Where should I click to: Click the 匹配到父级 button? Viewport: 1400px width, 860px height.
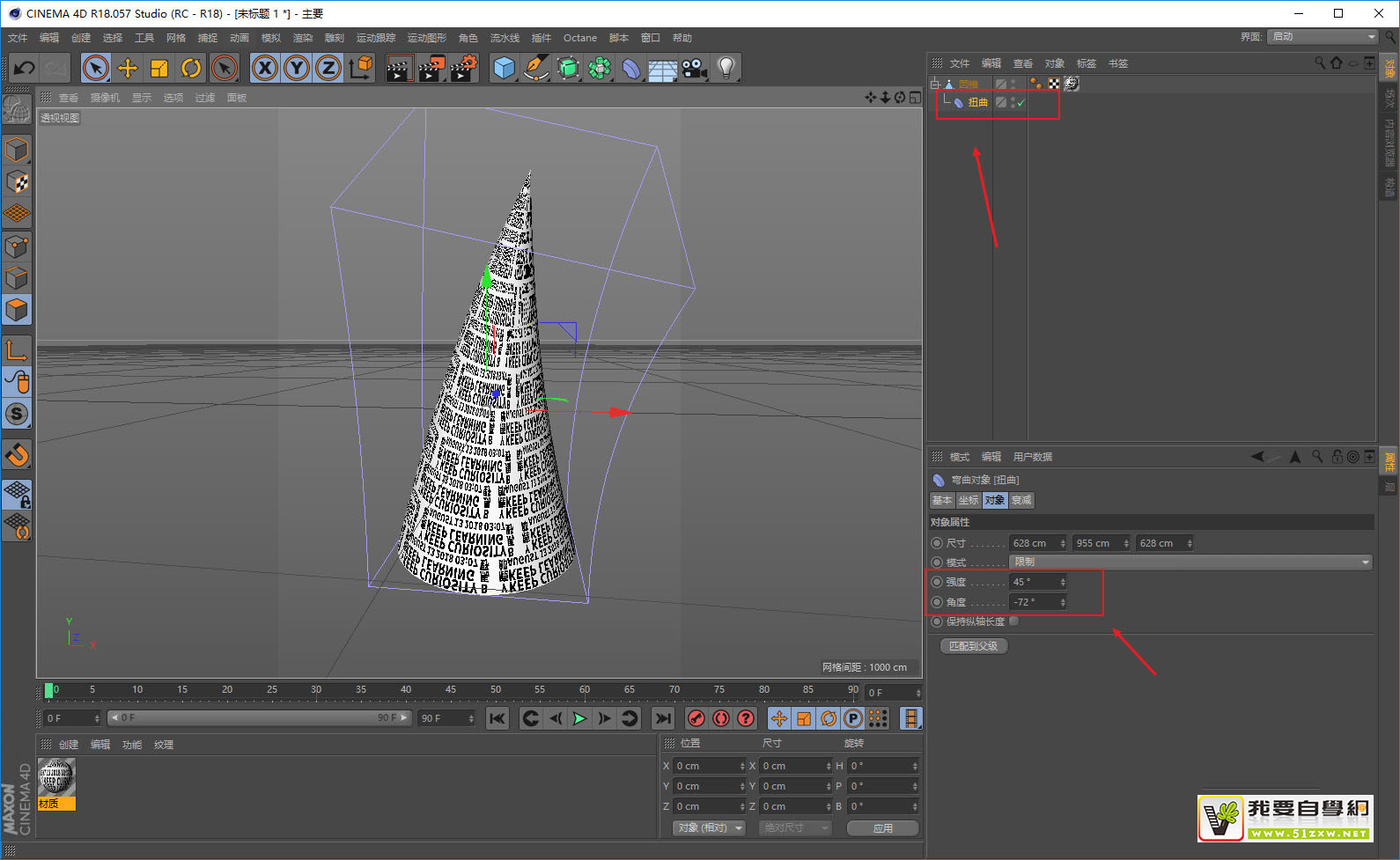coord(973,646)
